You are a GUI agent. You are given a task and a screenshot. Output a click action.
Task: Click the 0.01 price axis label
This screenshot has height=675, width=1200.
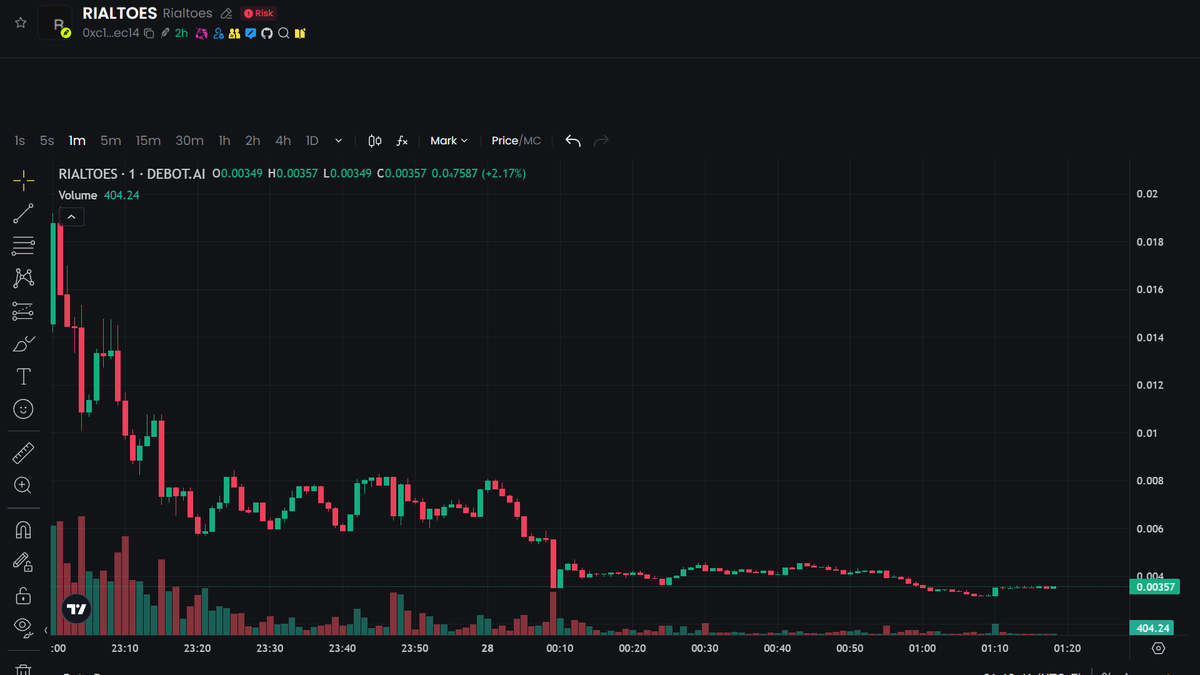1146,433
